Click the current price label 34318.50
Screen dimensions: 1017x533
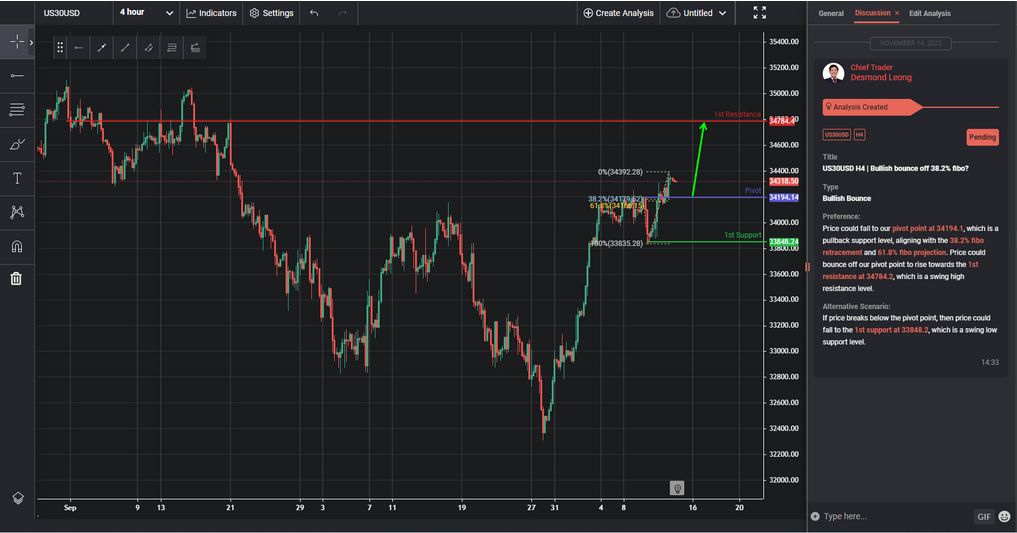coord(784,182)
